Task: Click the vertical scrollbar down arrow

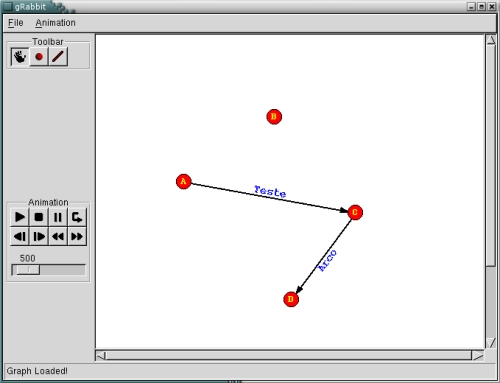Action: [x=491, y=343]
